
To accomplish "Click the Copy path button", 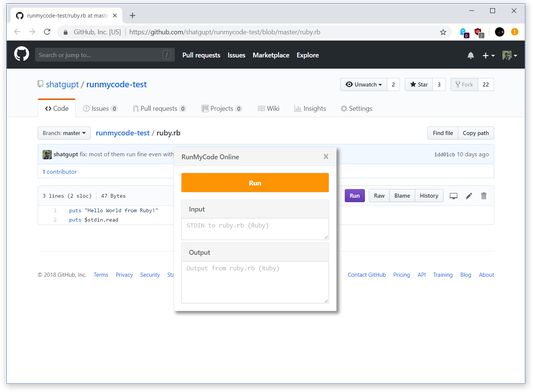I will coord(476,133).
